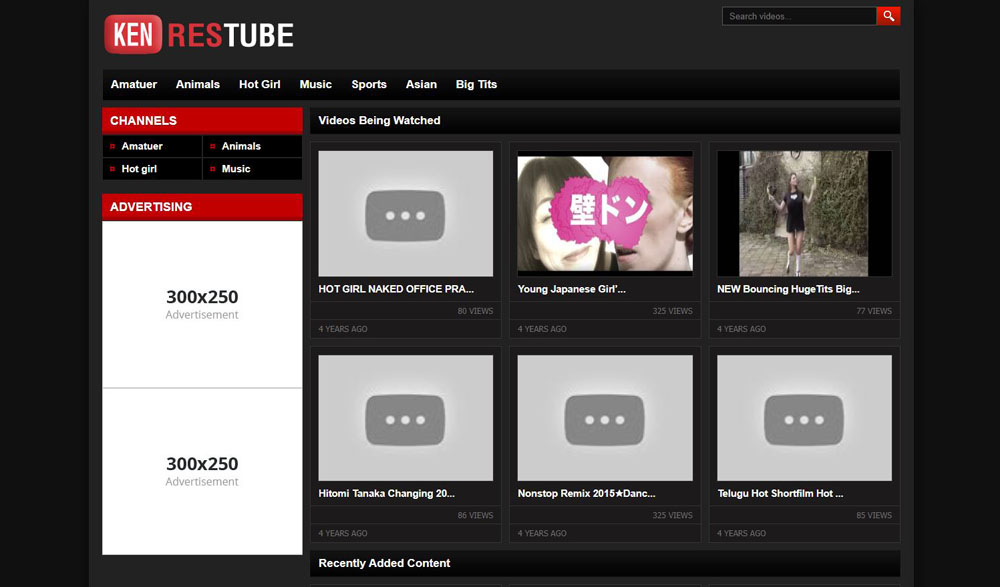Click the CHANNELS sidebar header

coord(202,121)
